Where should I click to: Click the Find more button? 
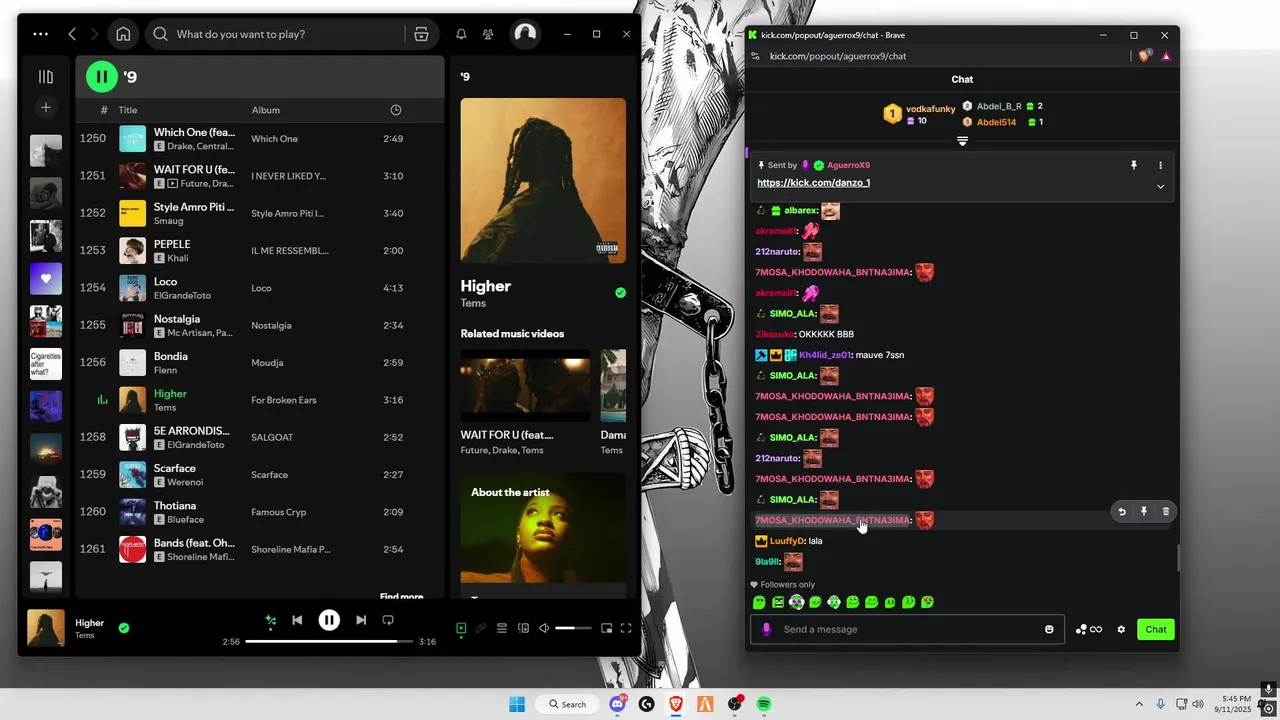pyautogui.click(x=401, y=596)
